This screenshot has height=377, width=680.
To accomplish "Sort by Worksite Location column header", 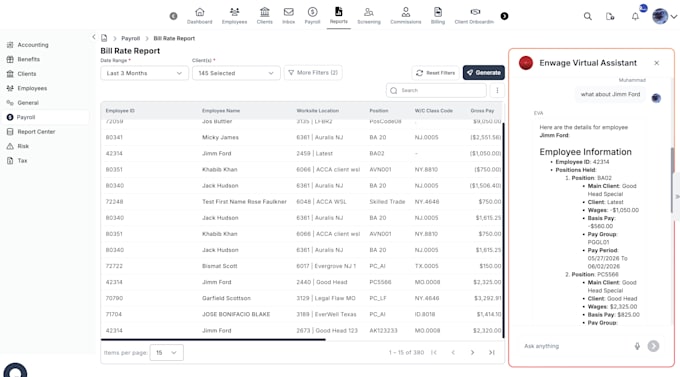I will coord(317,111).
